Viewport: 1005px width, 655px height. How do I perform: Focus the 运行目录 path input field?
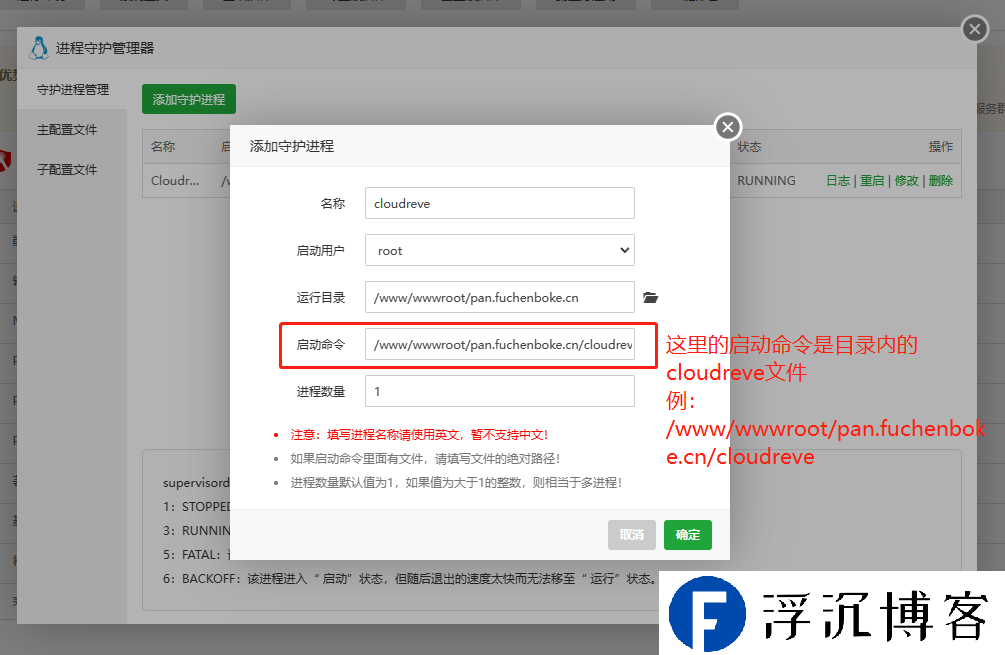[499, 297]
